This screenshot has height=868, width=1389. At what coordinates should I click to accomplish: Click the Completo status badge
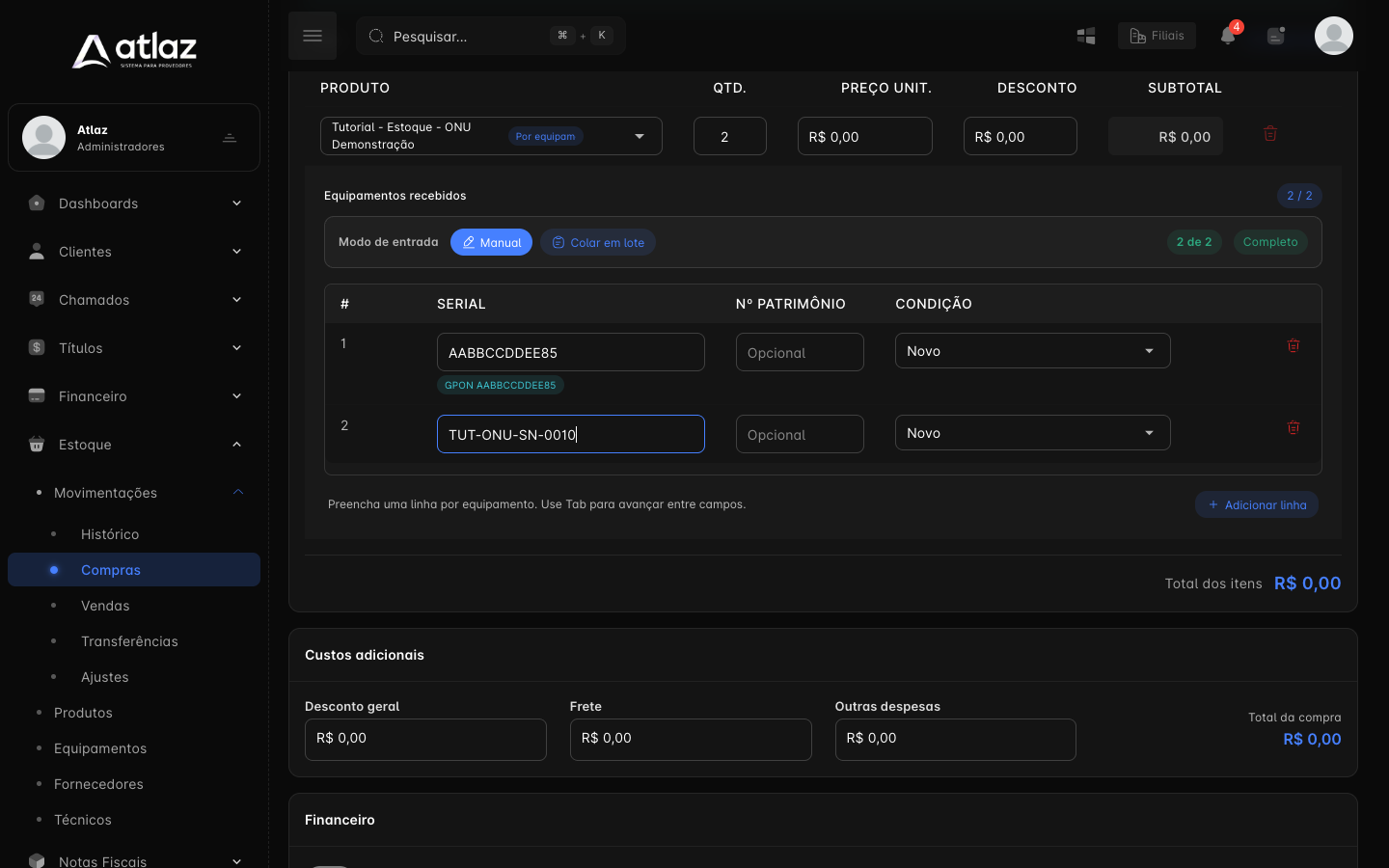pyautogui.click(x=1270, y=242)
